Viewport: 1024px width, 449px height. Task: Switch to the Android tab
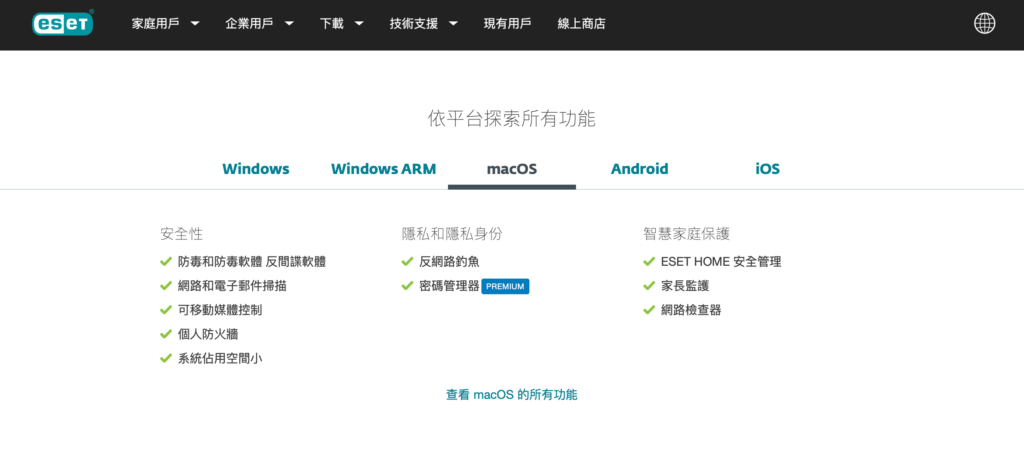[x=639, y=168]
